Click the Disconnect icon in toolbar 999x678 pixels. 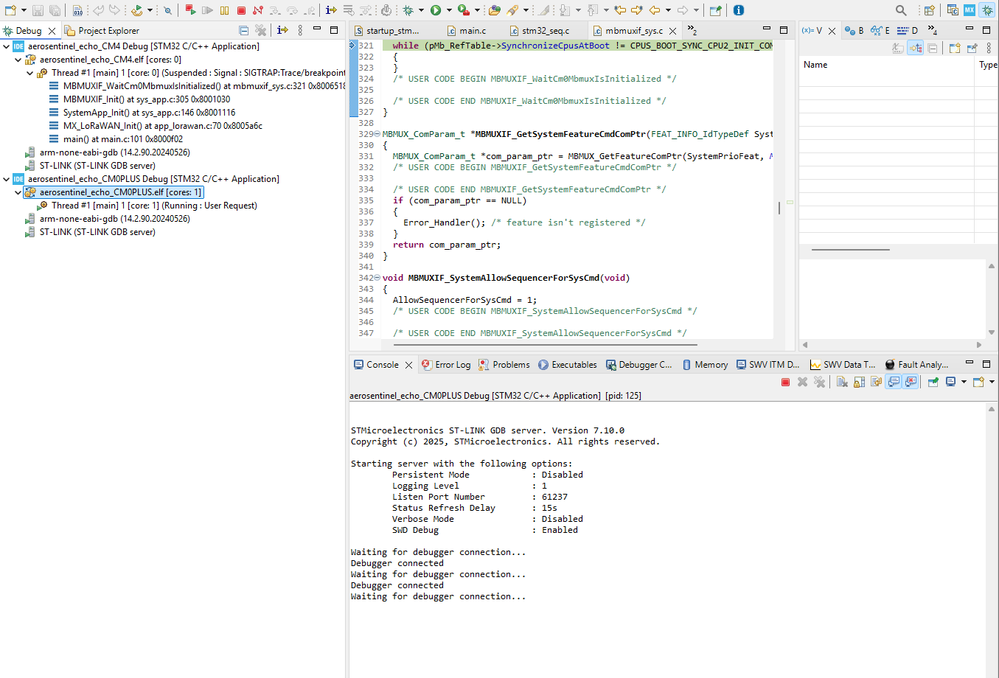pos(258,10)
